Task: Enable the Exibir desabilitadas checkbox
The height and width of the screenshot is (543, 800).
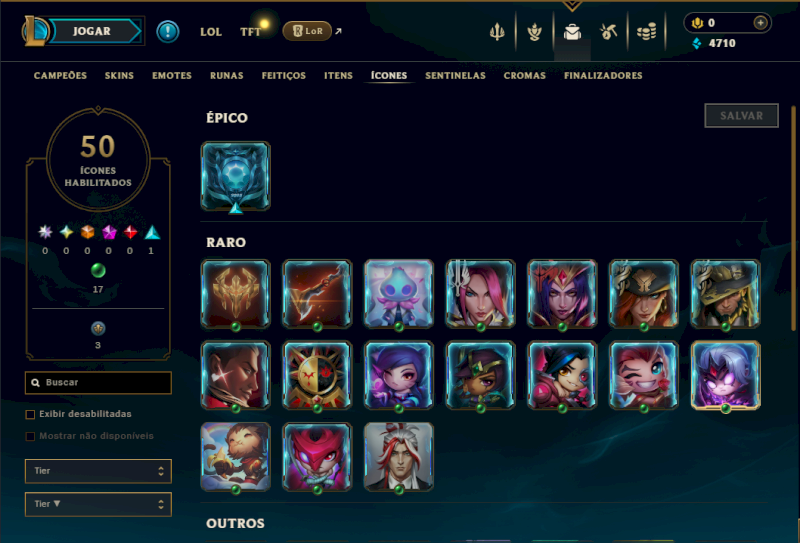Action: (x=31, y=414)
